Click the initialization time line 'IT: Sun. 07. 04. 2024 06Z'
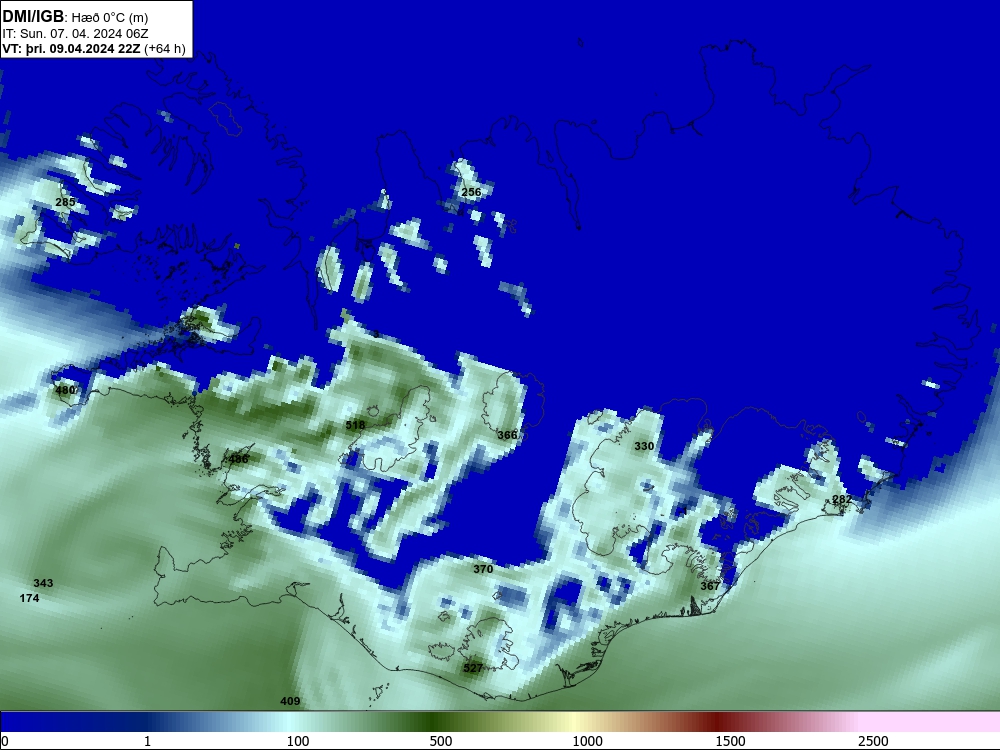Screen dimensions: 1000x750 coord(75,33)
